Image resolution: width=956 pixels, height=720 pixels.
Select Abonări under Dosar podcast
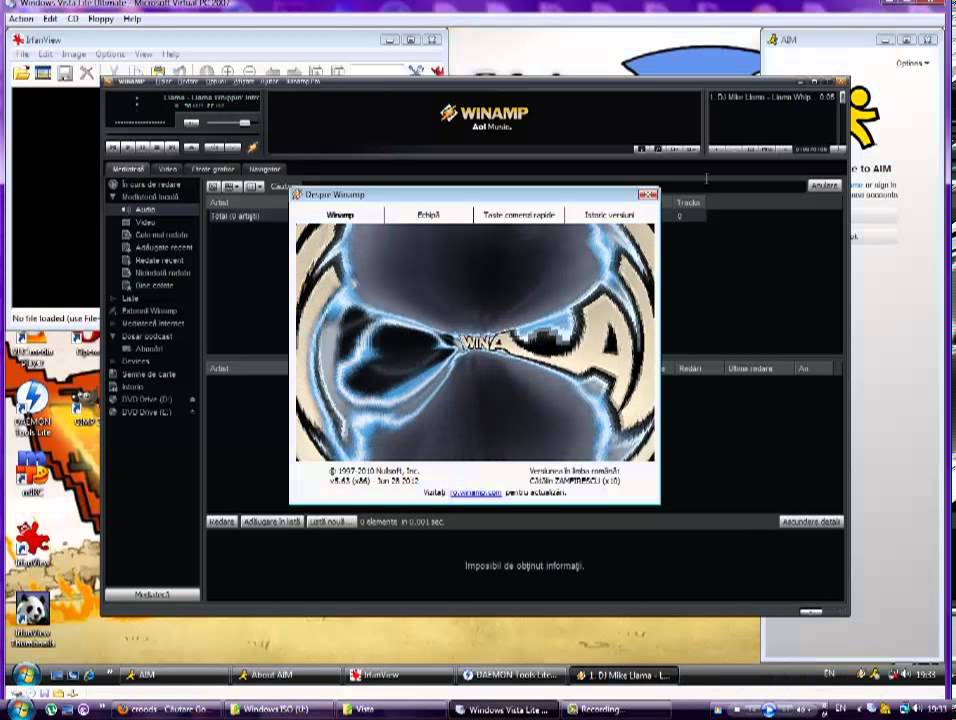148,349
